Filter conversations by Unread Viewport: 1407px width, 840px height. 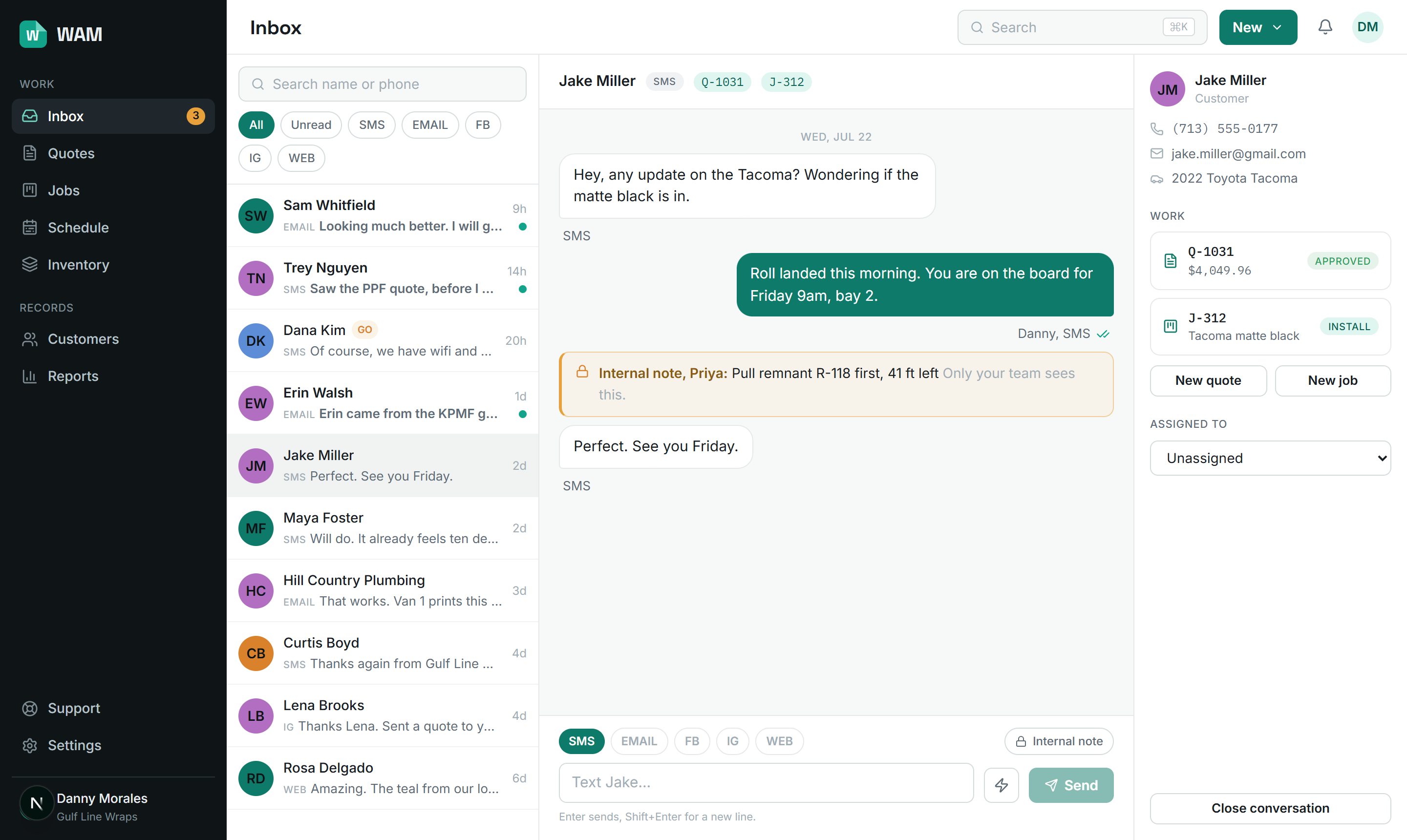coord(311,125)
